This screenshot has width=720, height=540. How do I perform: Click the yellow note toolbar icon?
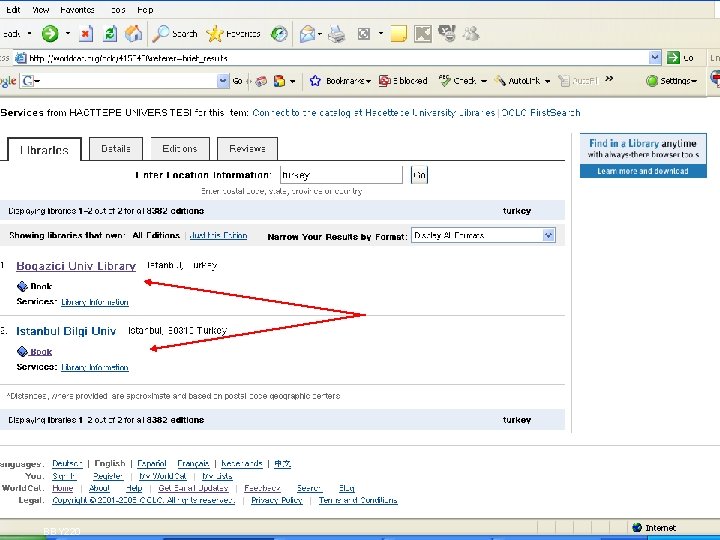click(398, 34)
